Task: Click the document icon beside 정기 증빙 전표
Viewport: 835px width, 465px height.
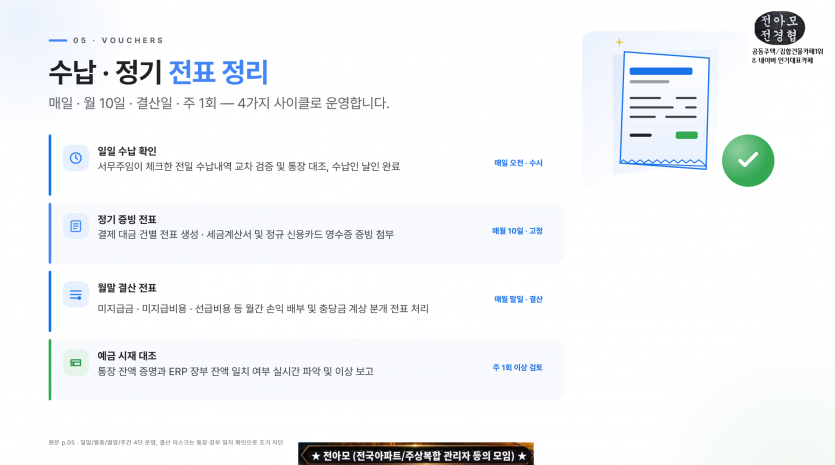Action: 76,226
